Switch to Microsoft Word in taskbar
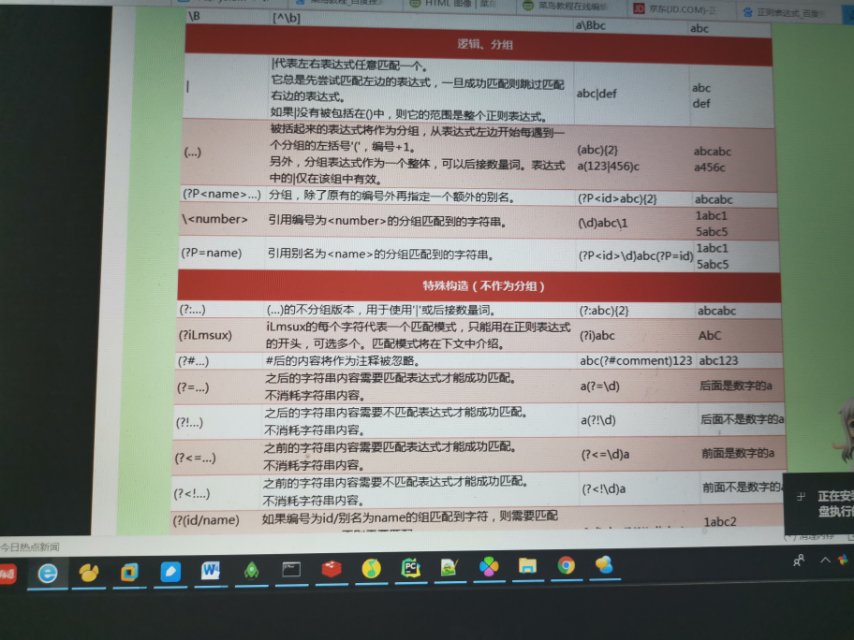 [210, 570]
